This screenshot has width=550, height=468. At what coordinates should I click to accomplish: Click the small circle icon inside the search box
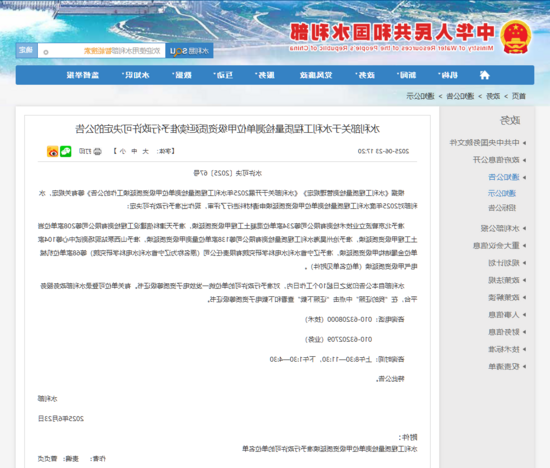click(x=46, y=52)
